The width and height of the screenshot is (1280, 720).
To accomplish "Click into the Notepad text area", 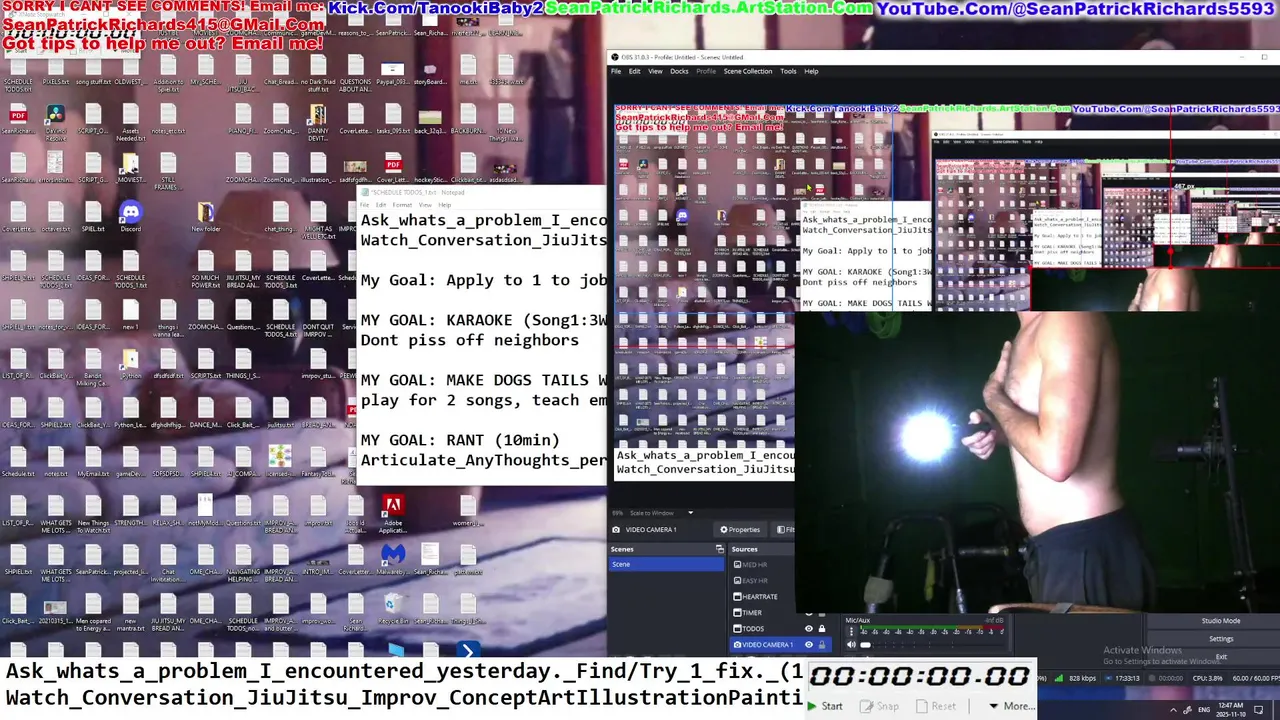I will (x=483, y=347).
